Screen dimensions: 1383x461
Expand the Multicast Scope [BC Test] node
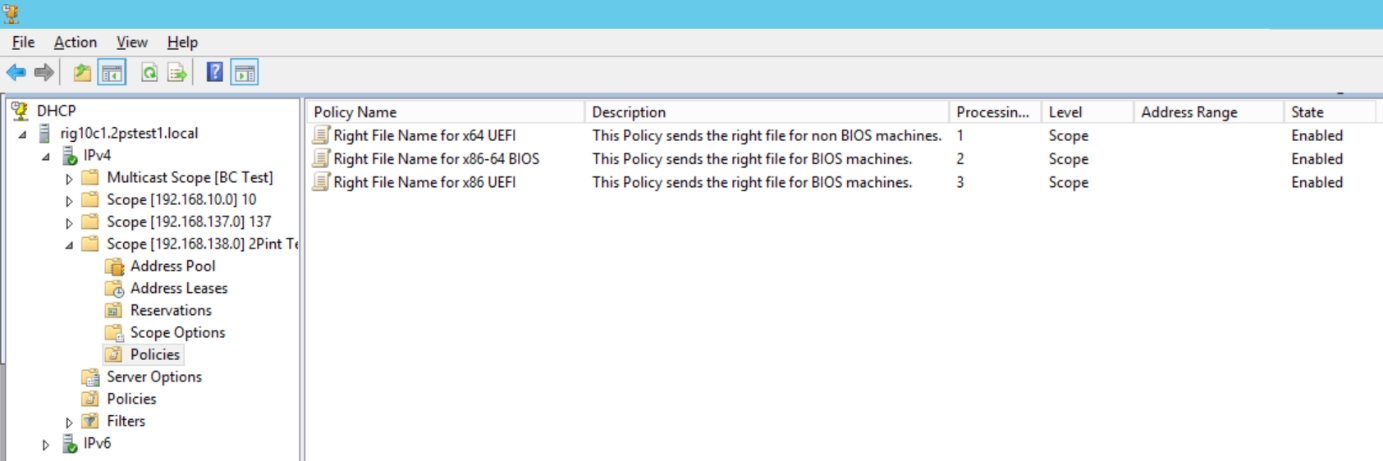(x=69, y=178)
